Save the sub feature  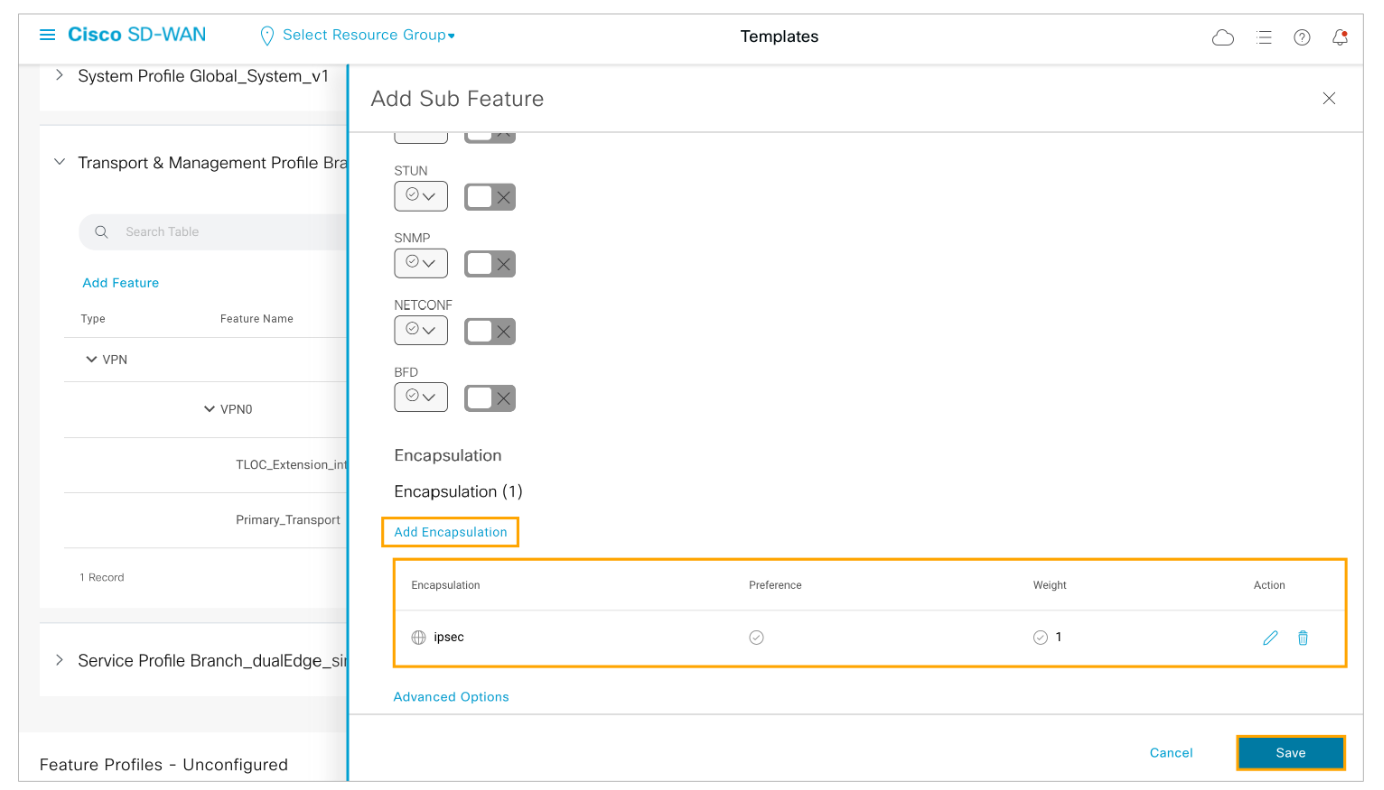click(1290, 753)
